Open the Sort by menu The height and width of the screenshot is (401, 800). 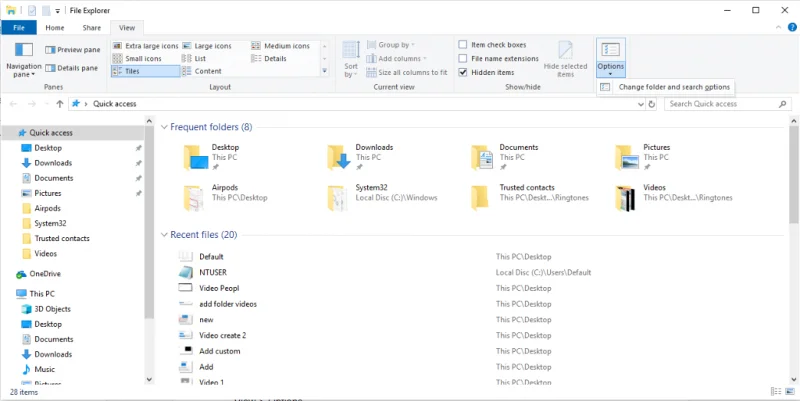click(351, 59)
